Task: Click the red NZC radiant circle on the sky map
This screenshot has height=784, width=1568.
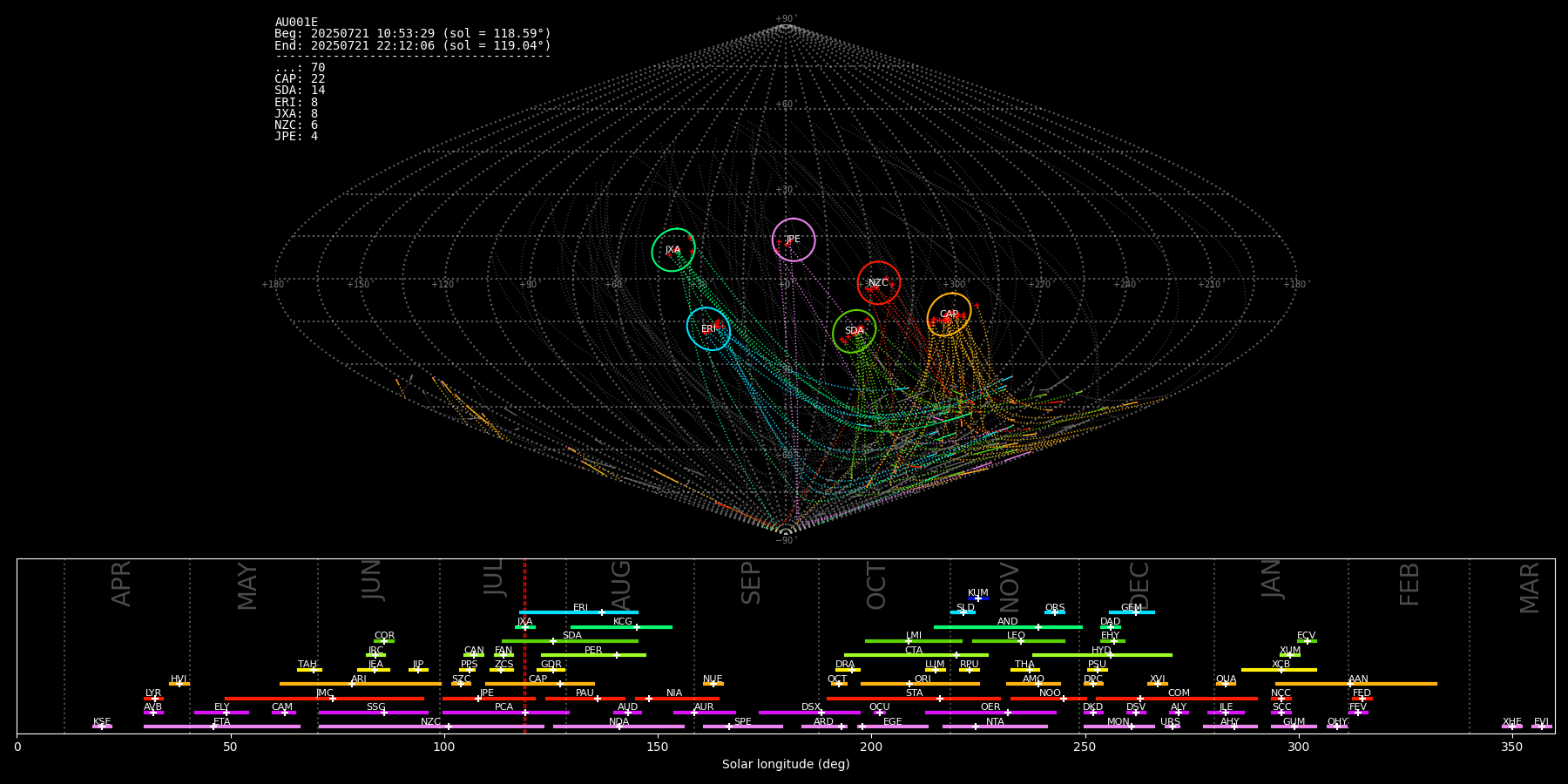Action: (879, 282)
